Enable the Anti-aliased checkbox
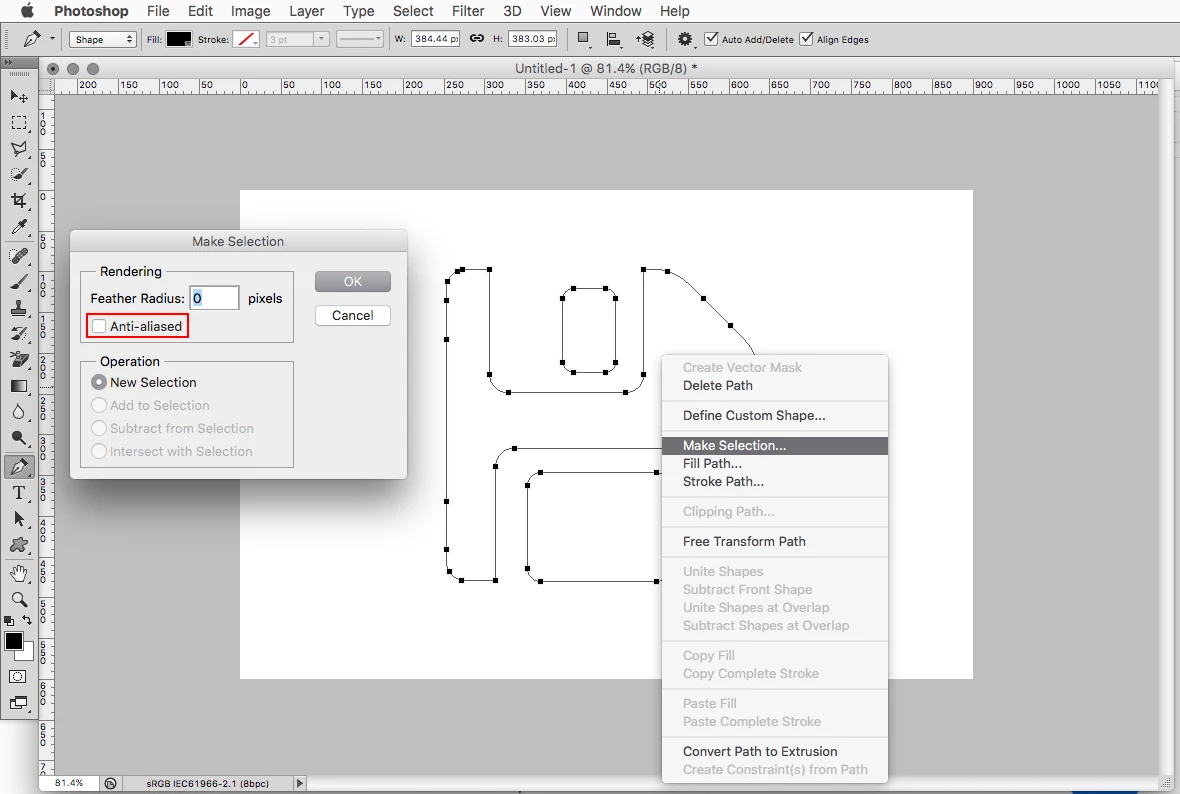 (99, 326)
